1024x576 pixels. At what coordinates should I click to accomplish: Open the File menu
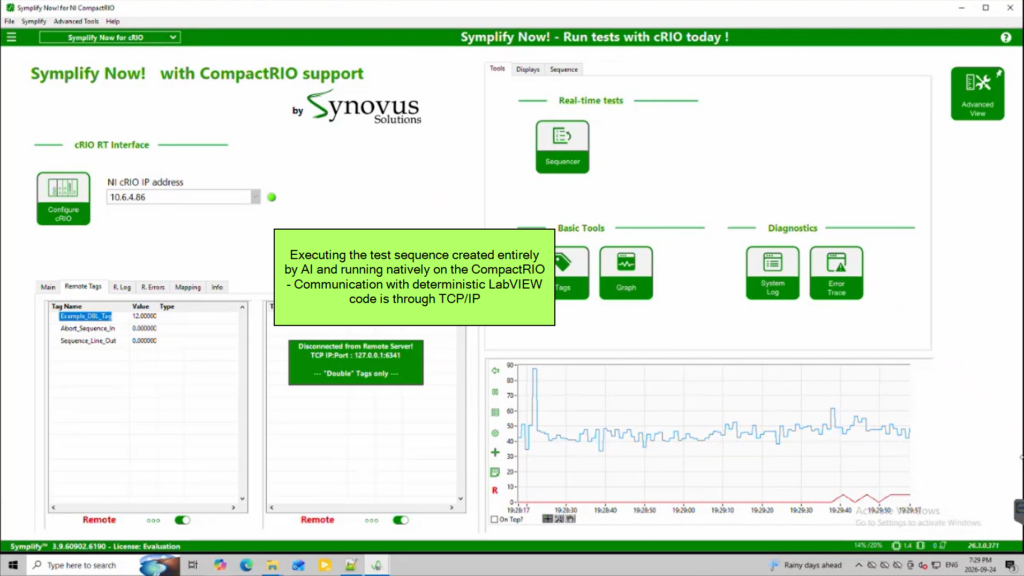click(9, 21)
